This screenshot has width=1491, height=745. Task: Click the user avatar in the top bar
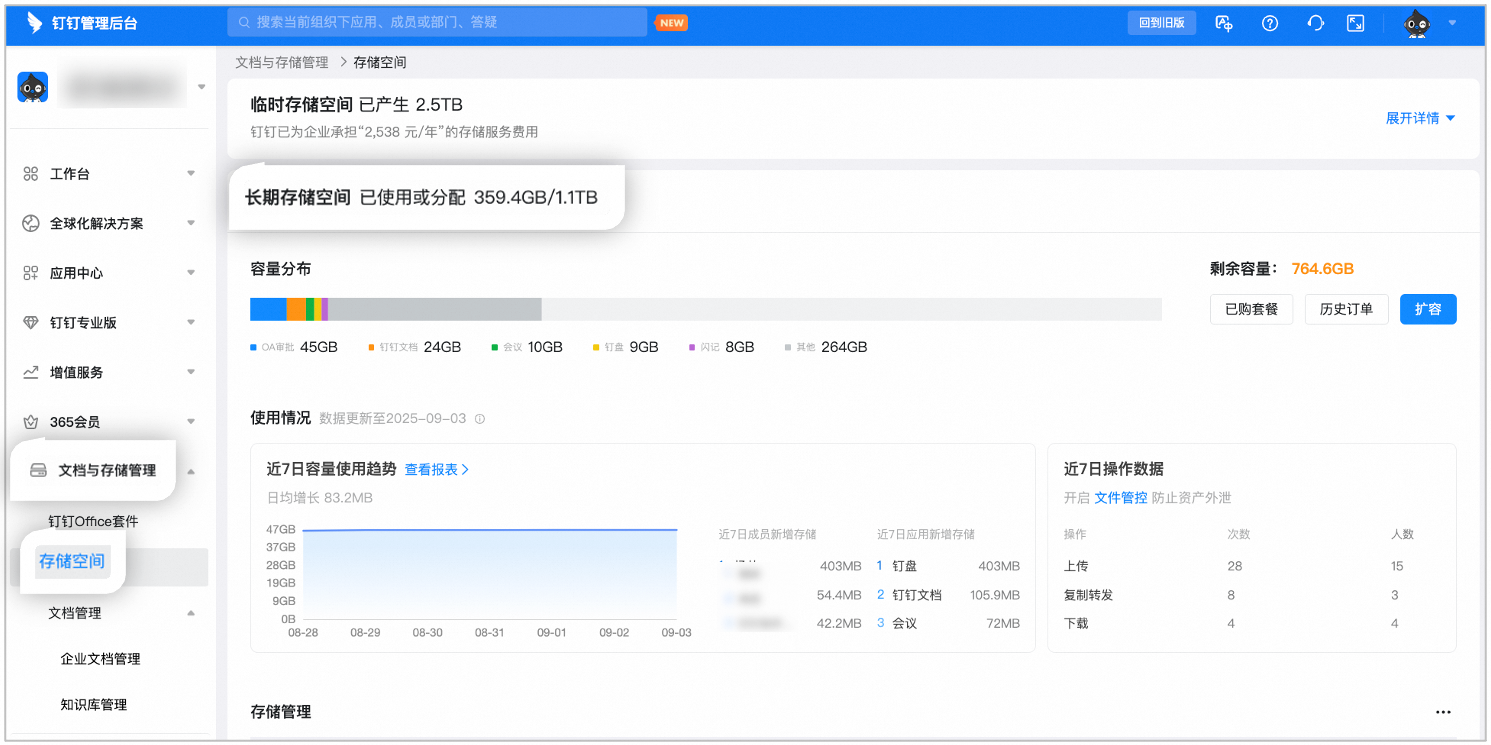1417,23
